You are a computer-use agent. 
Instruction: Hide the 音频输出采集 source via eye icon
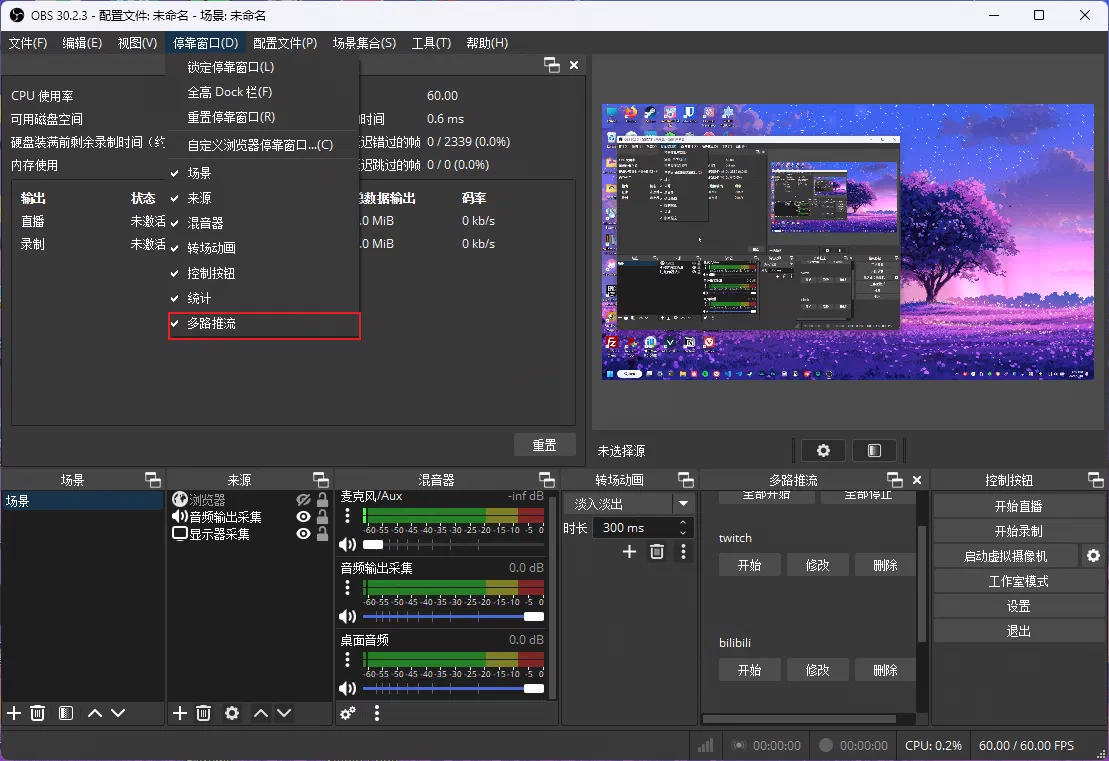tap(303, 517)
